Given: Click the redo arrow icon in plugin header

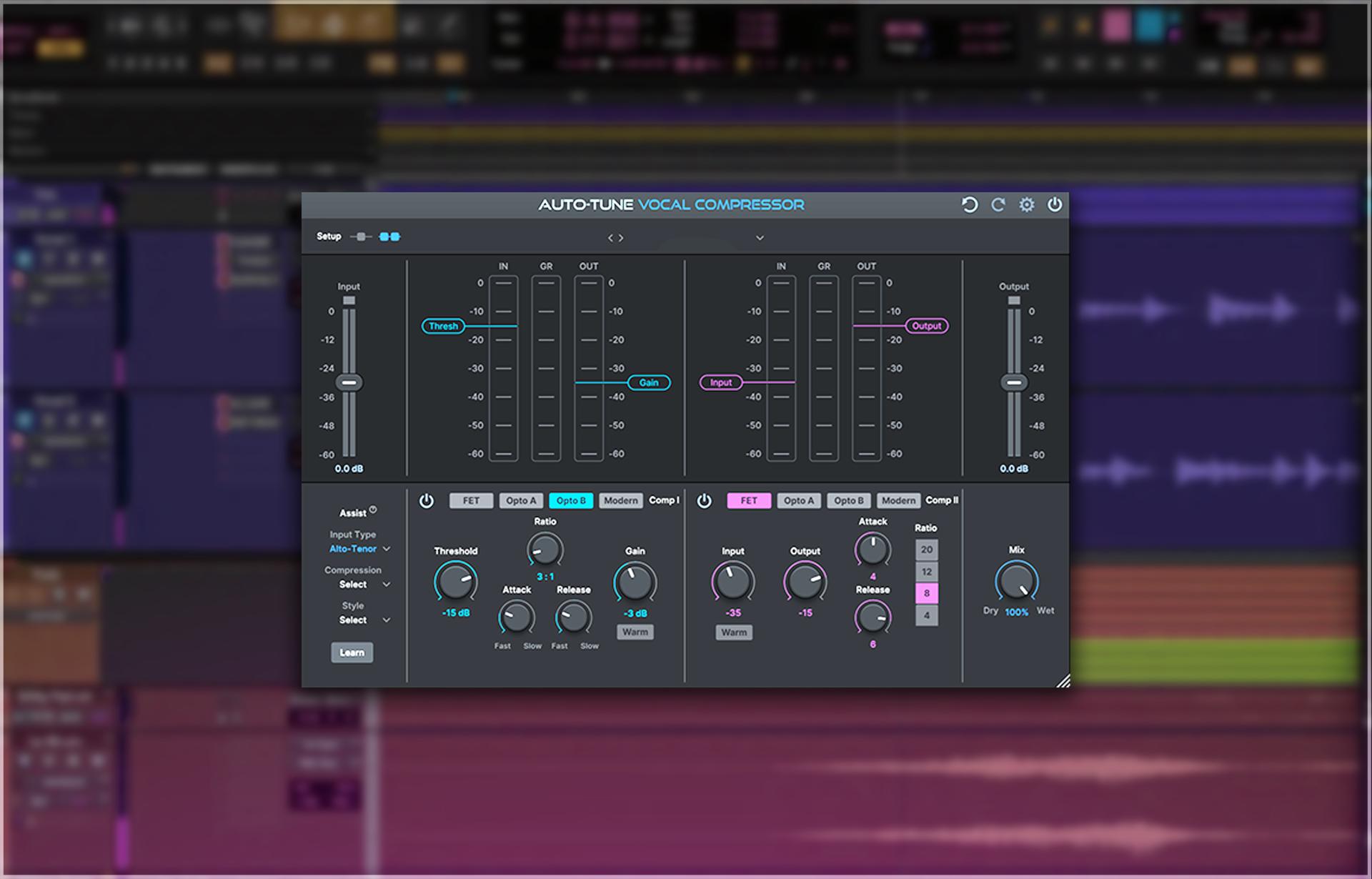Looking at the screenshot, I should point(998,205).
